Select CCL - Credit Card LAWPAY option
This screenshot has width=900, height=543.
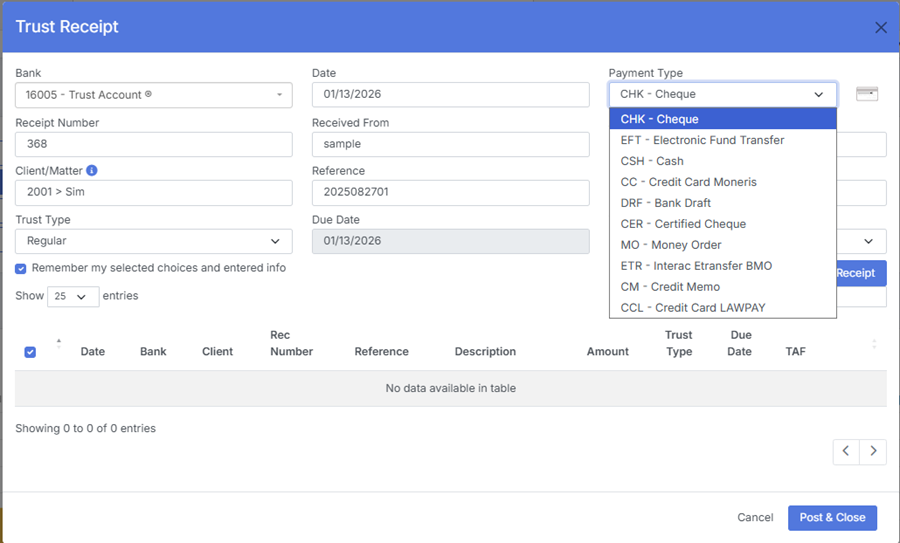click(693, 308)
